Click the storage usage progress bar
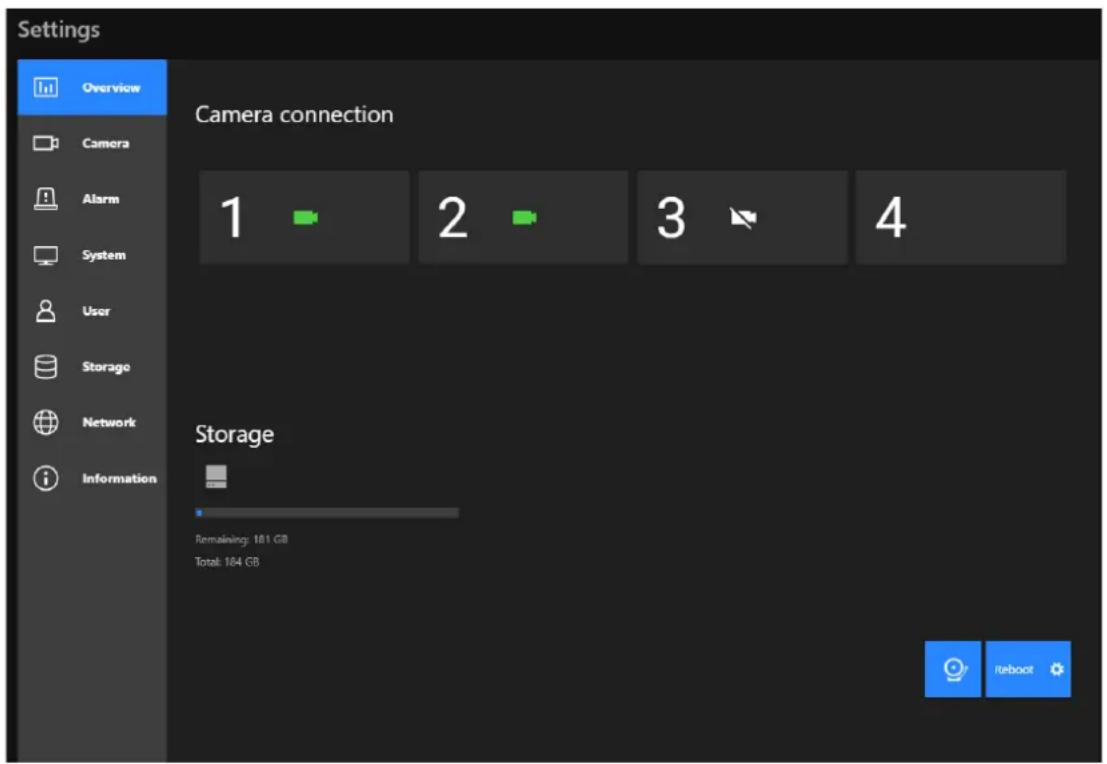Viewport: 1107px width, 764px height. coord(327,513)
